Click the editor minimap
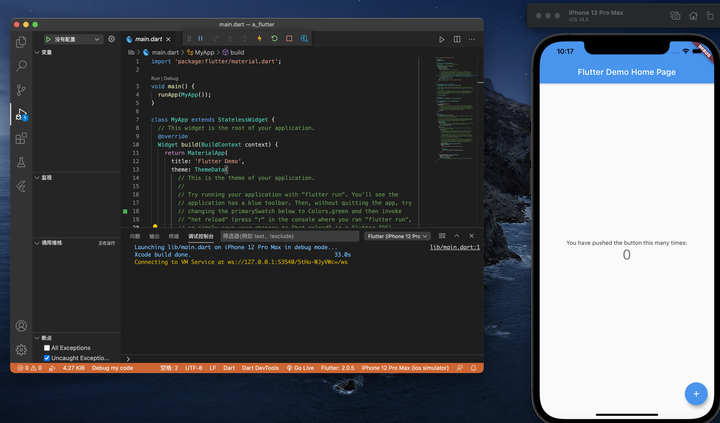The image size is (720, 423). click(455, 108)
